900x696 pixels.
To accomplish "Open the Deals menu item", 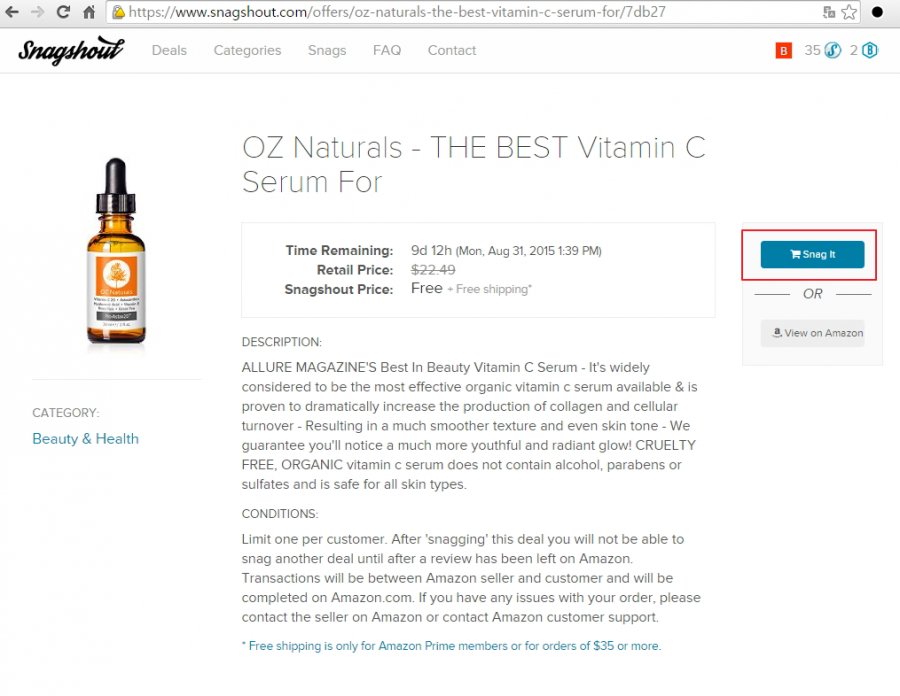I will click(x=169, y=50).
